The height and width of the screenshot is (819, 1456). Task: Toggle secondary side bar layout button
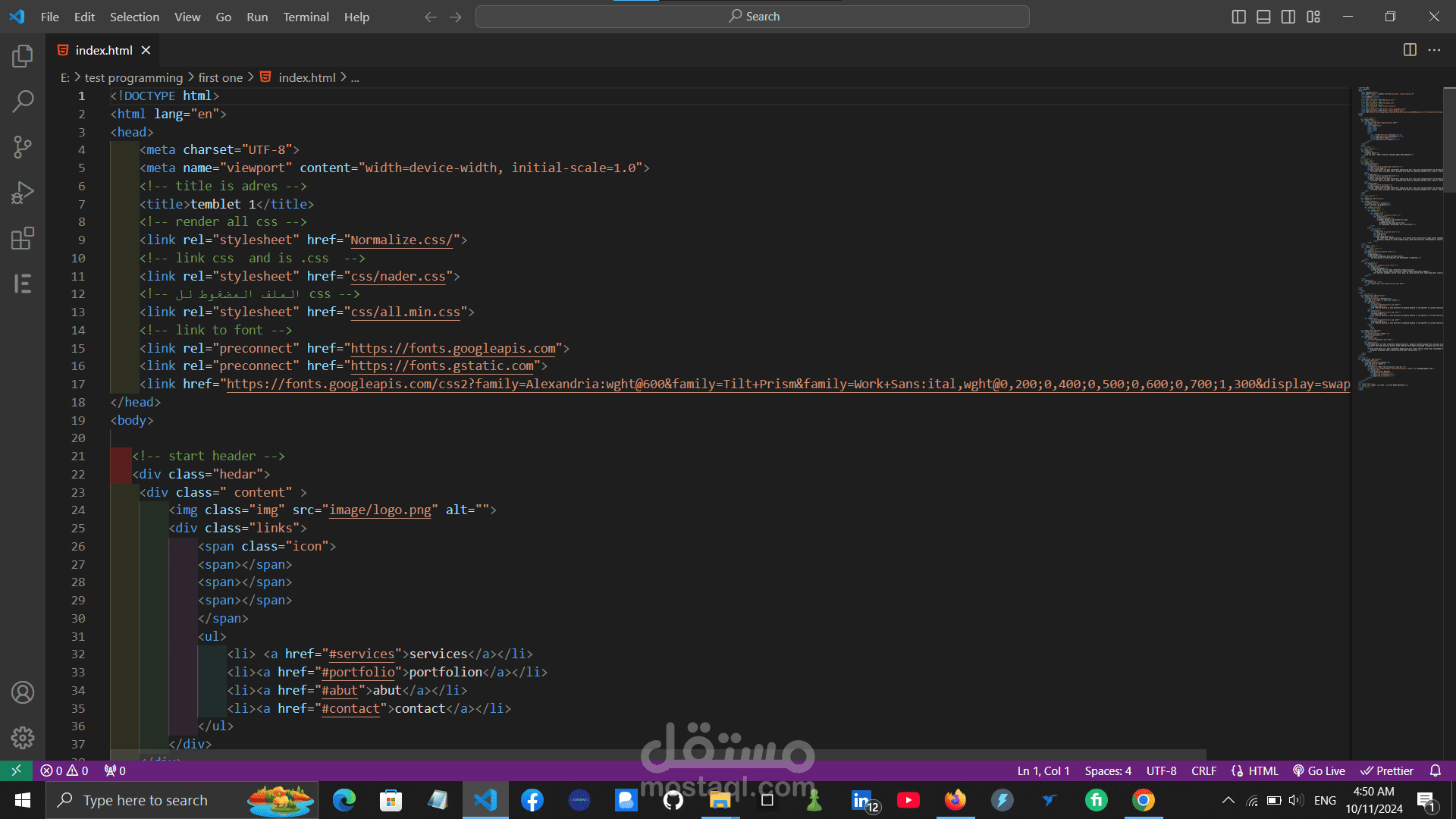click(1288, 17)
